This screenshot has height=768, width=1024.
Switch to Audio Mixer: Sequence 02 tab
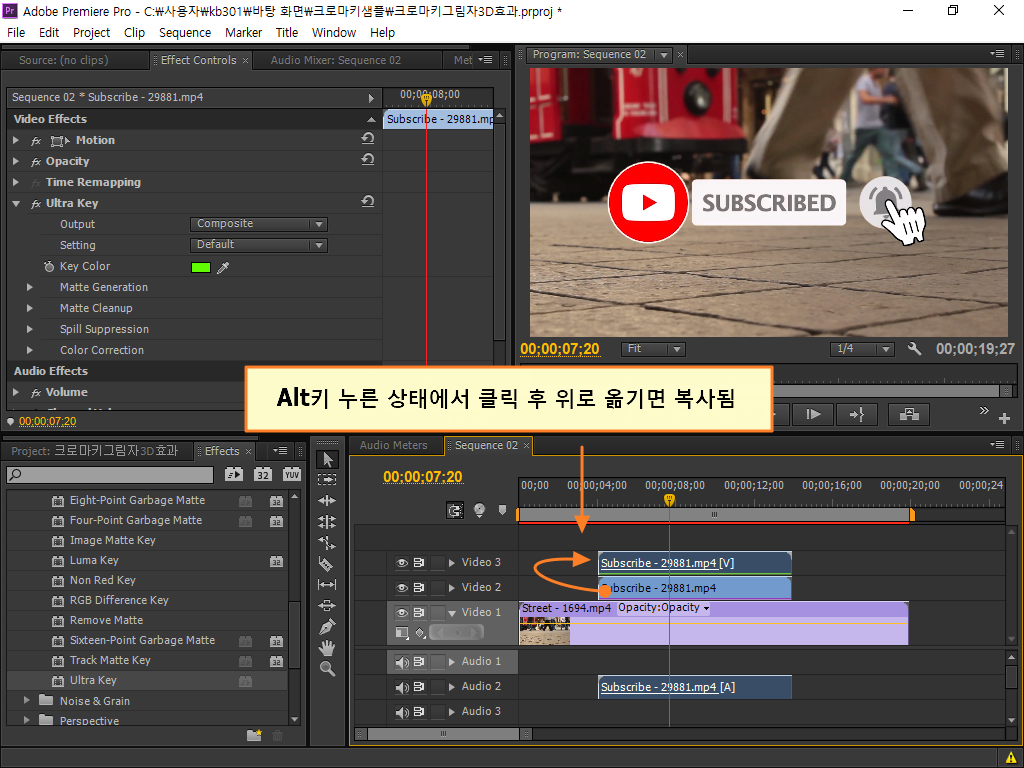coord(336,60)
